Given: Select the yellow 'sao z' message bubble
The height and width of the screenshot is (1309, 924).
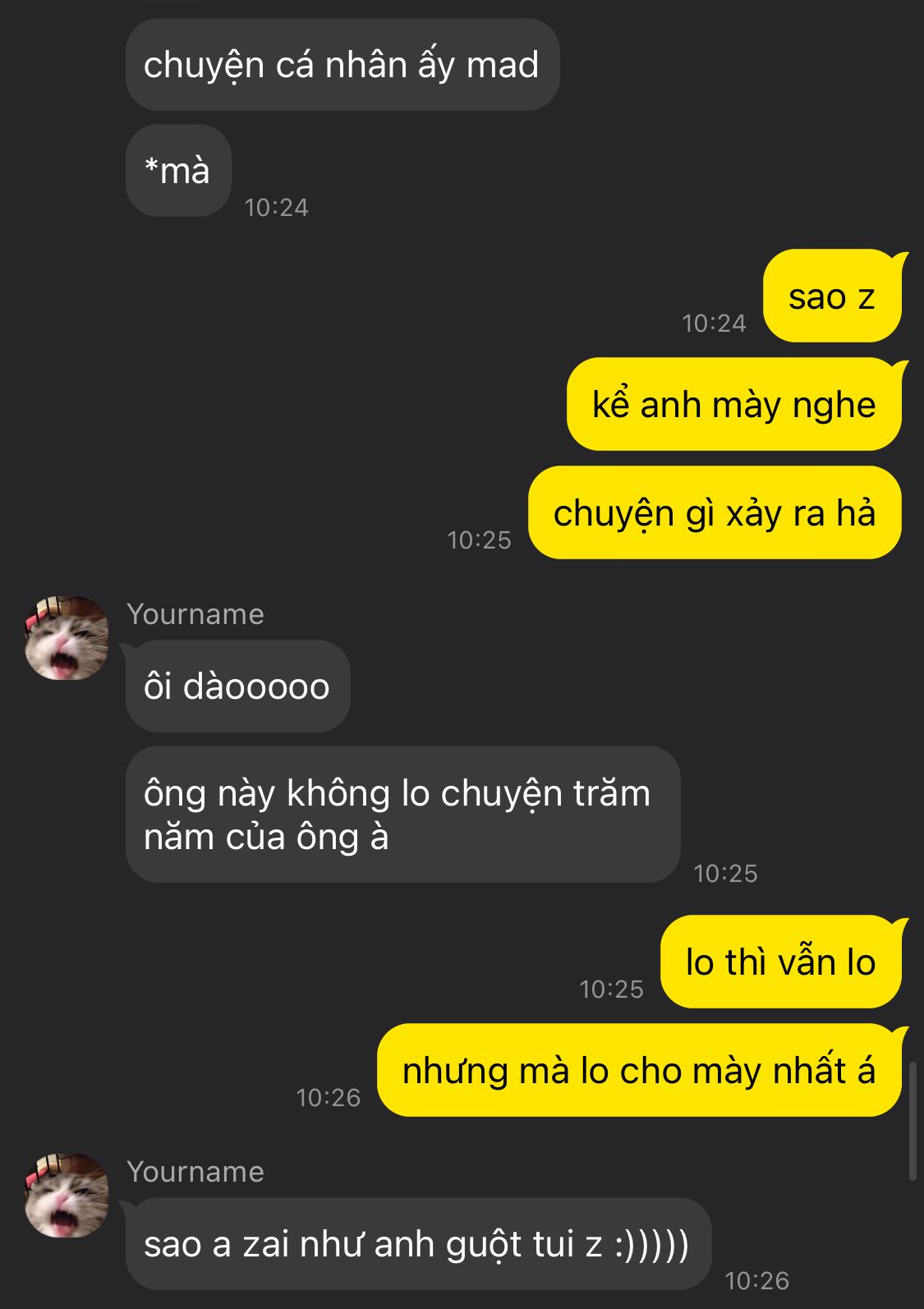Looking at the screenshot, I should (833, 296).
